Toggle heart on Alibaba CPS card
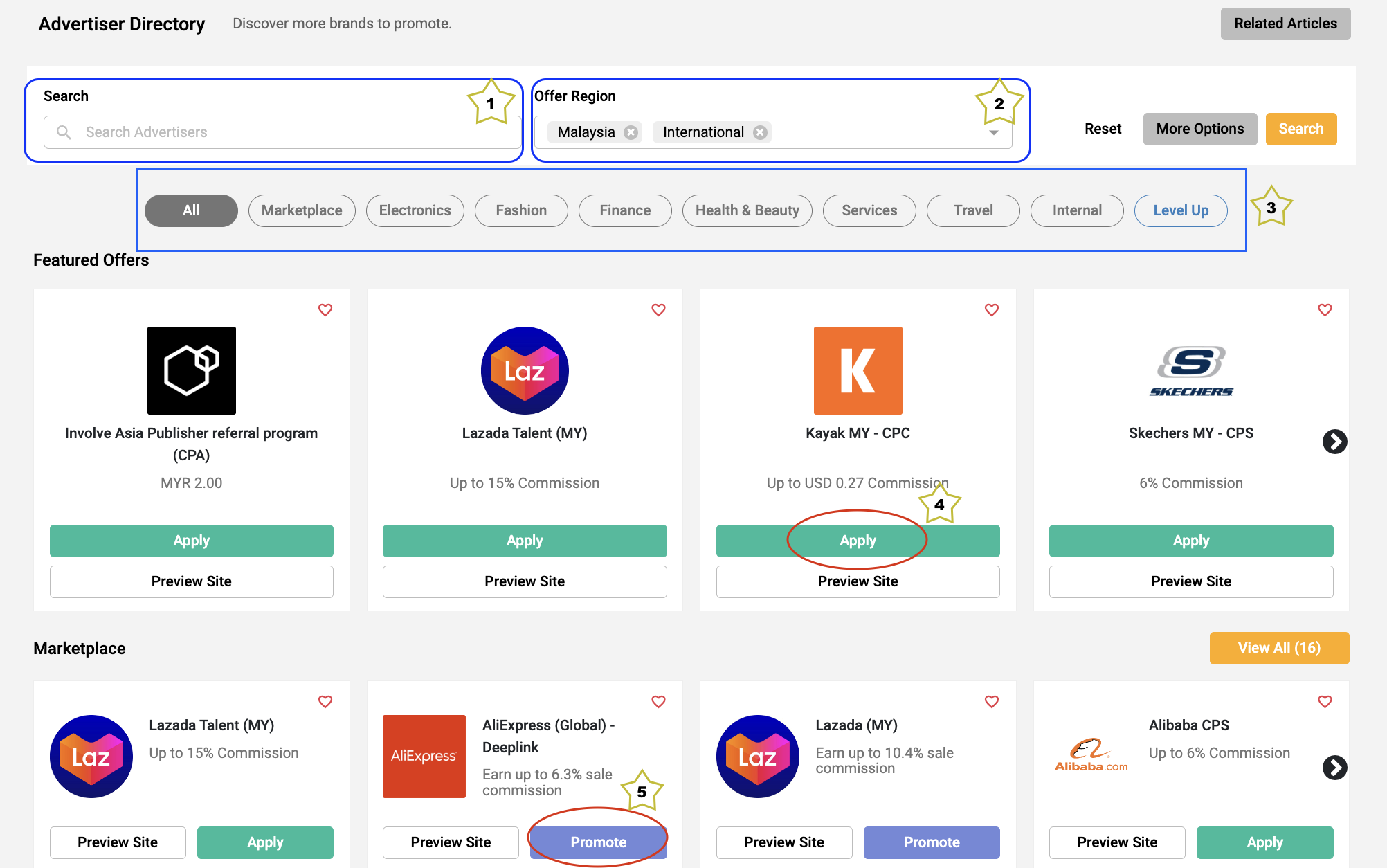The width and height of the screenshot is (1387, 868). coord(1325,702)
